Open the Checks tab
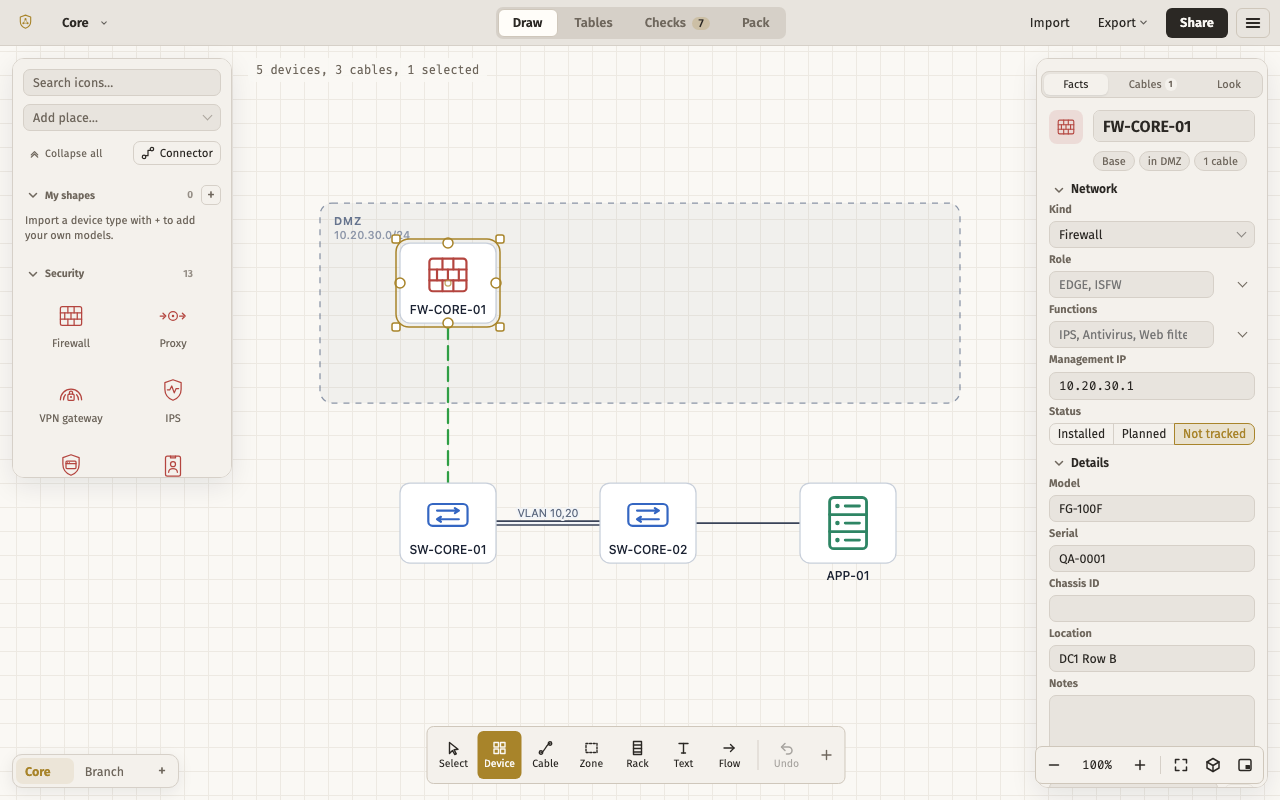1280x800 pixels. (676, 23)
